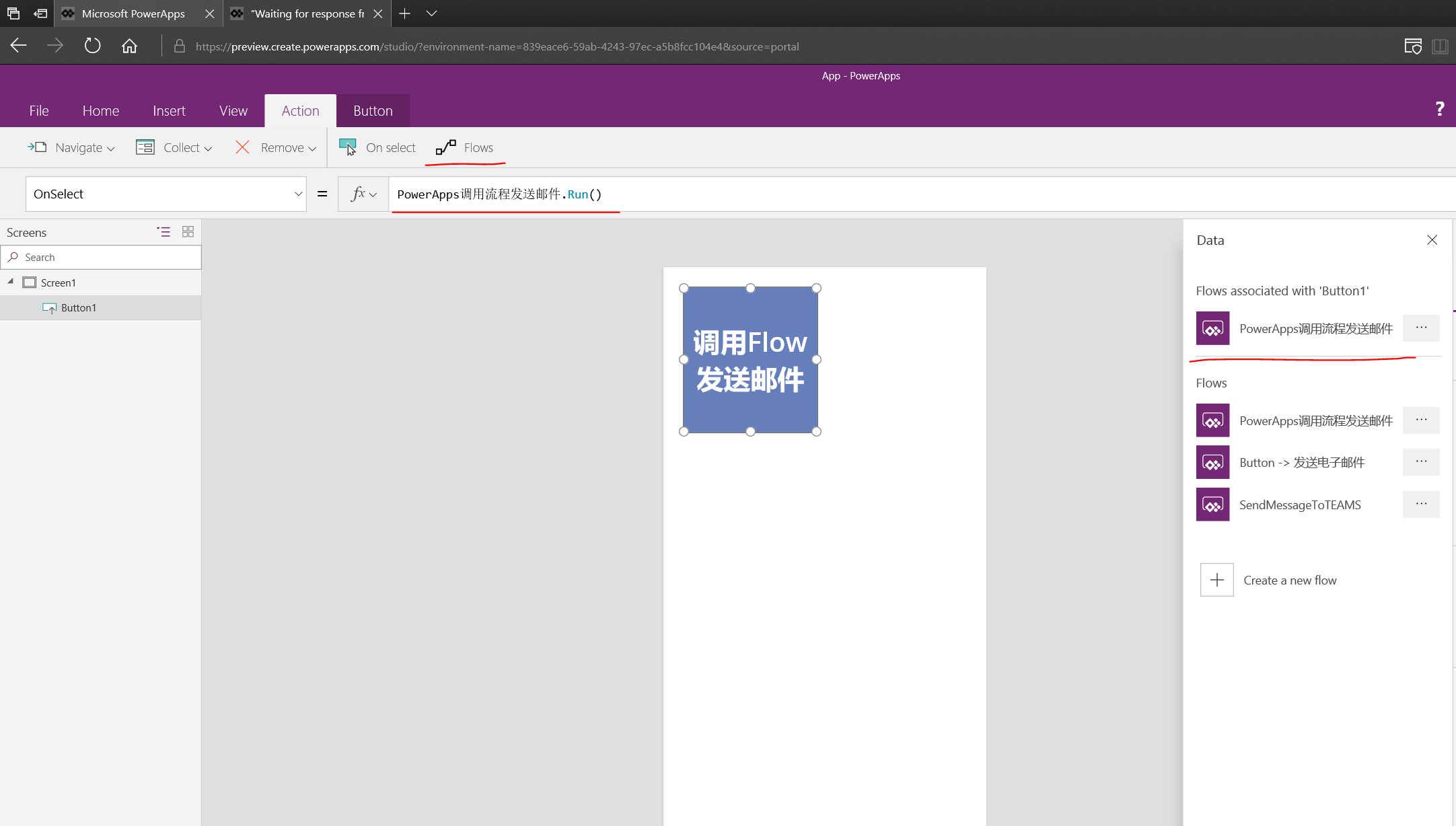The width and height of the screenshot is (1456, 826).
Task: Click plus icon to create new flow
Action: [1216, 580]
